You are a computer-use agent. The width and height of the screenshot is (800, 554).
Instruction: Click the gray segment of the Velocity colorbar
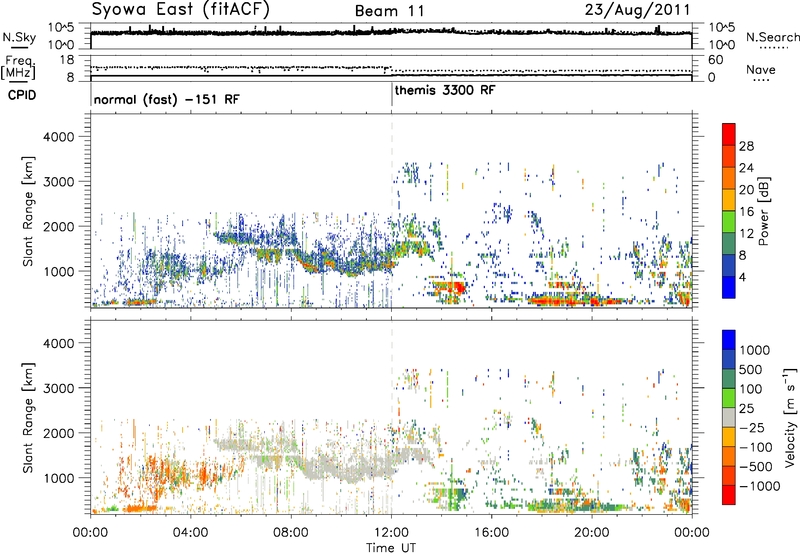[x=729, y=418]
